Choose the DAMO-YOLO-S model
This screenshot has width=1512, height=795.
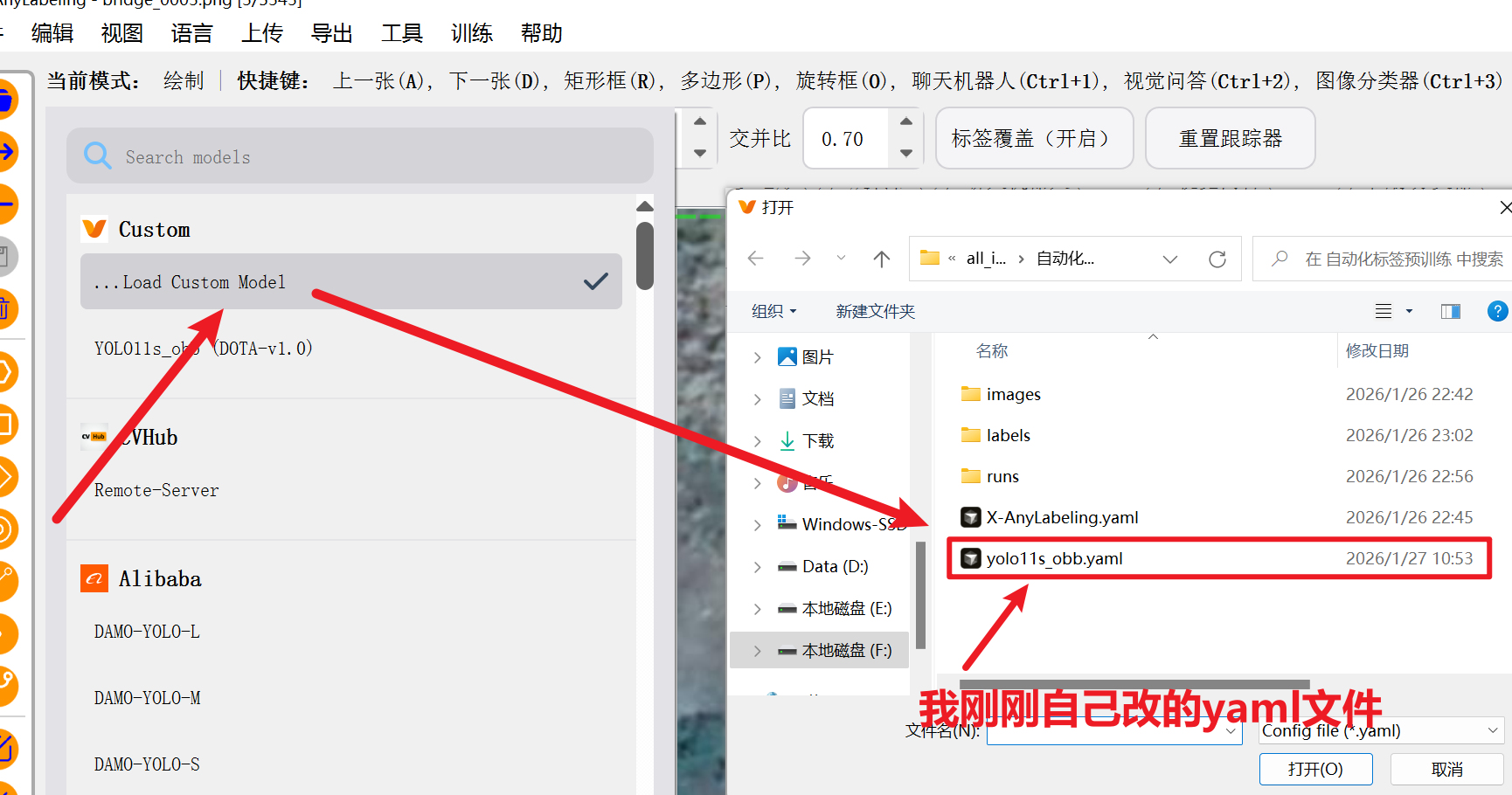(x=147, y=764)
